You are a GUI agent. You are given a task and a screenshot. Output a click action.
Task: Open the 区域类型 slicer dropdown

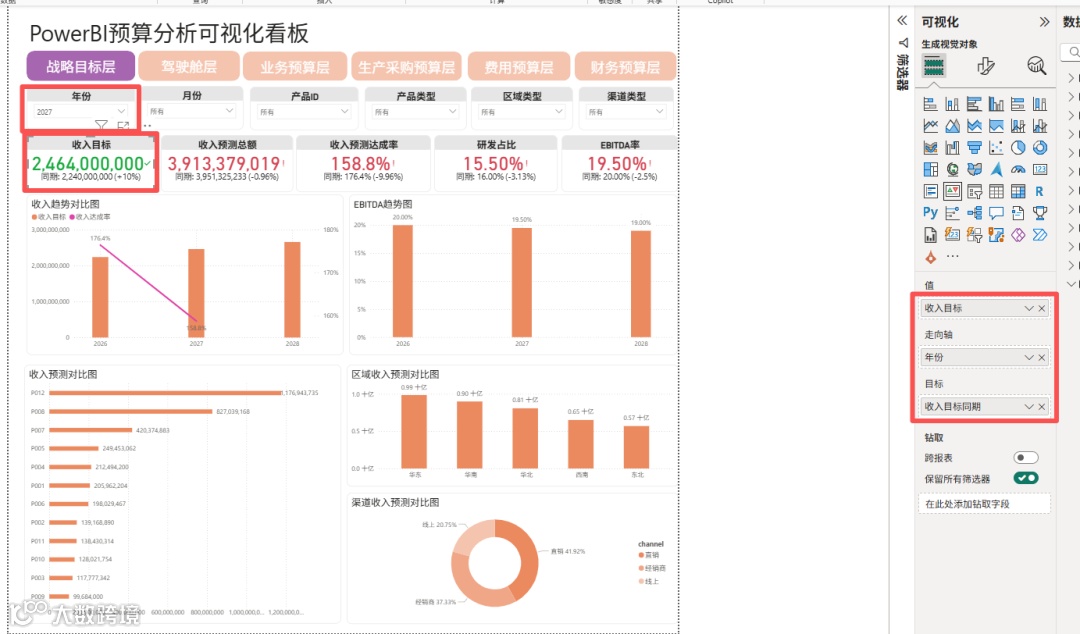pyautogui.click(x=521, y=111)
